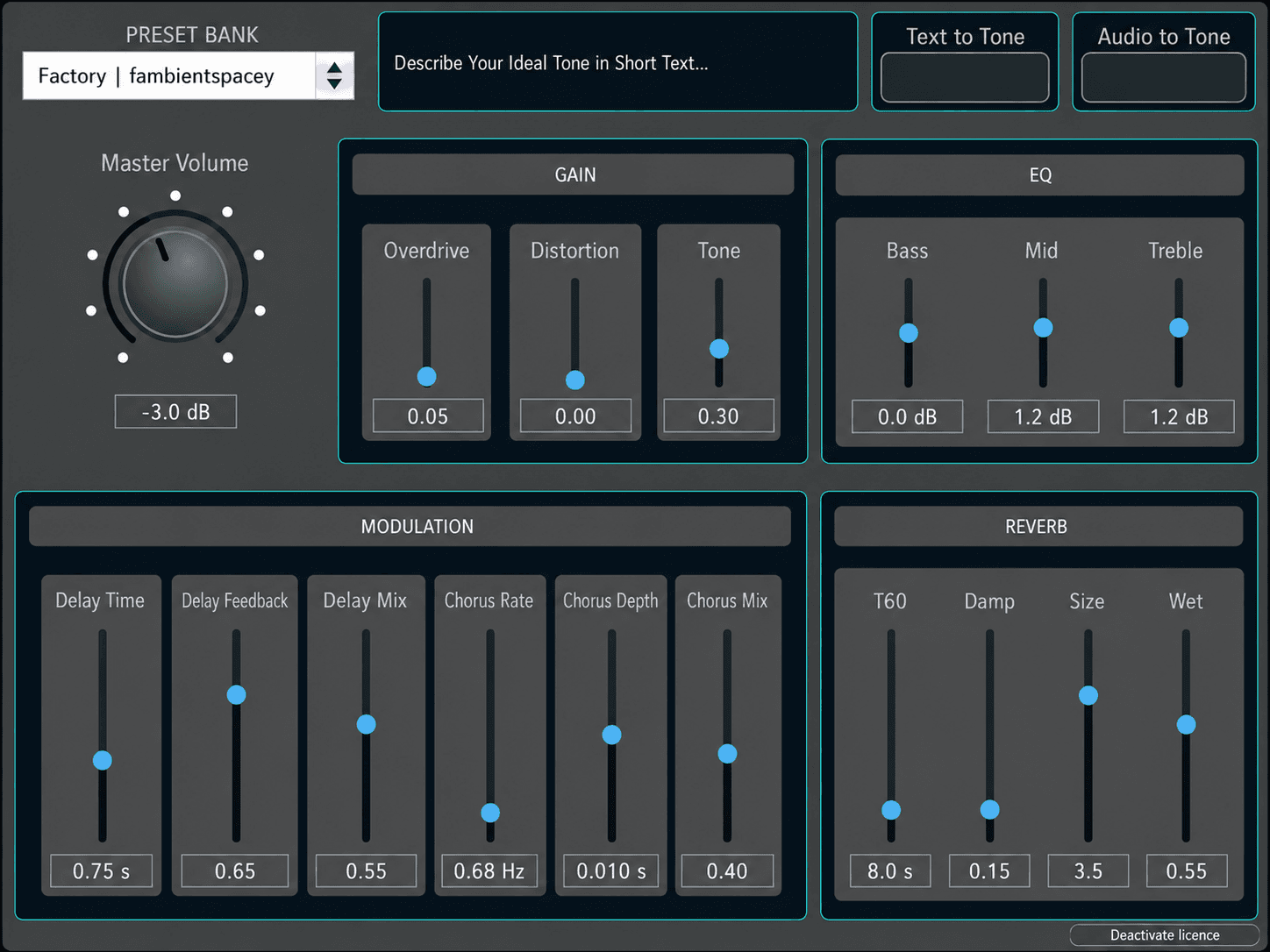
Task: Click the Treble EQ slider handle
Action: pos(1179,328)
